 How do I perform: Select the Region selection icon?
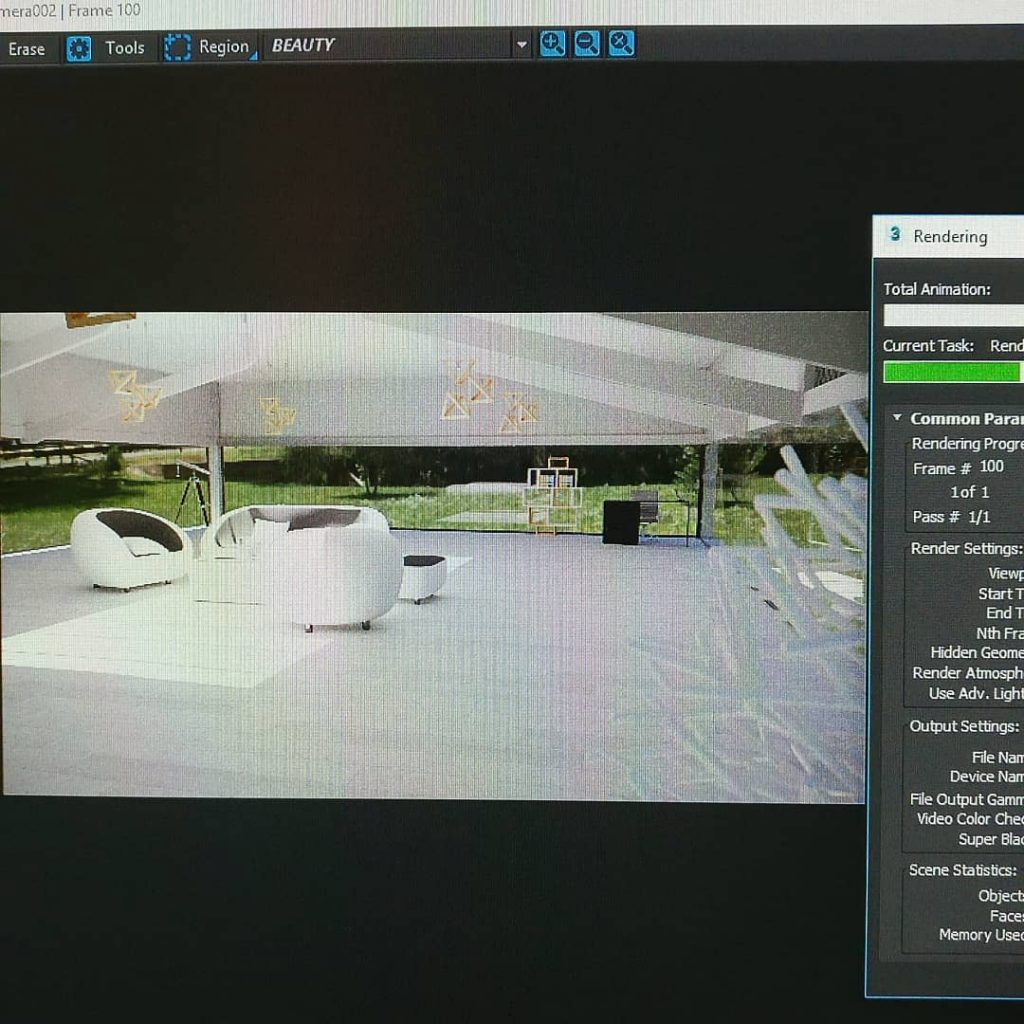177,48
